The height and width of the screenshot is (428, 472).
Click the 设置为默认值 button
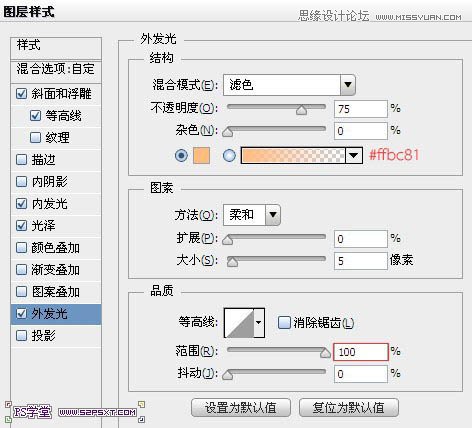(241, 407)
